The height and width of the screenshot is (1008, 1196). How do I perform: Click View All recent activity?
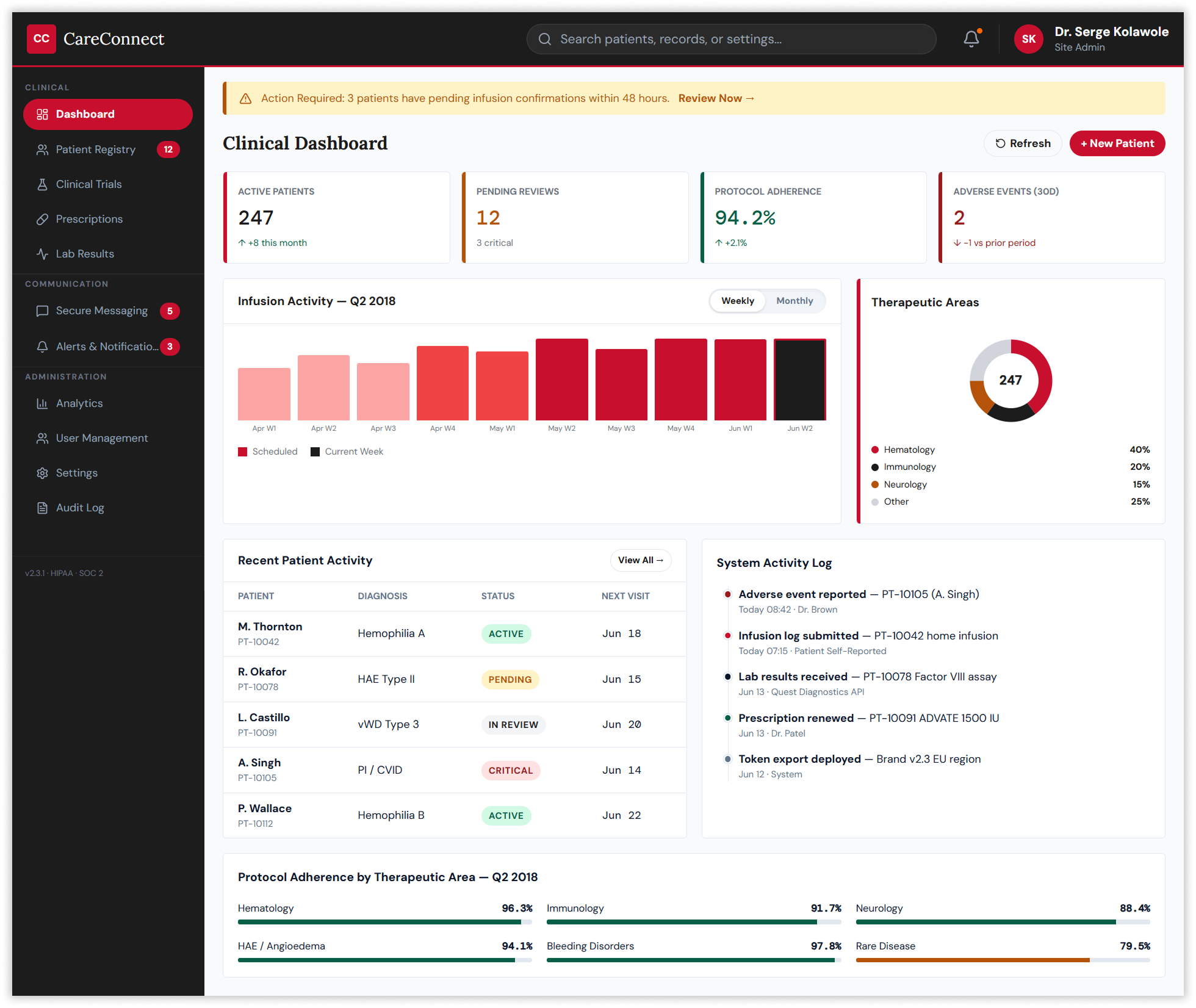tap(640, 560)
